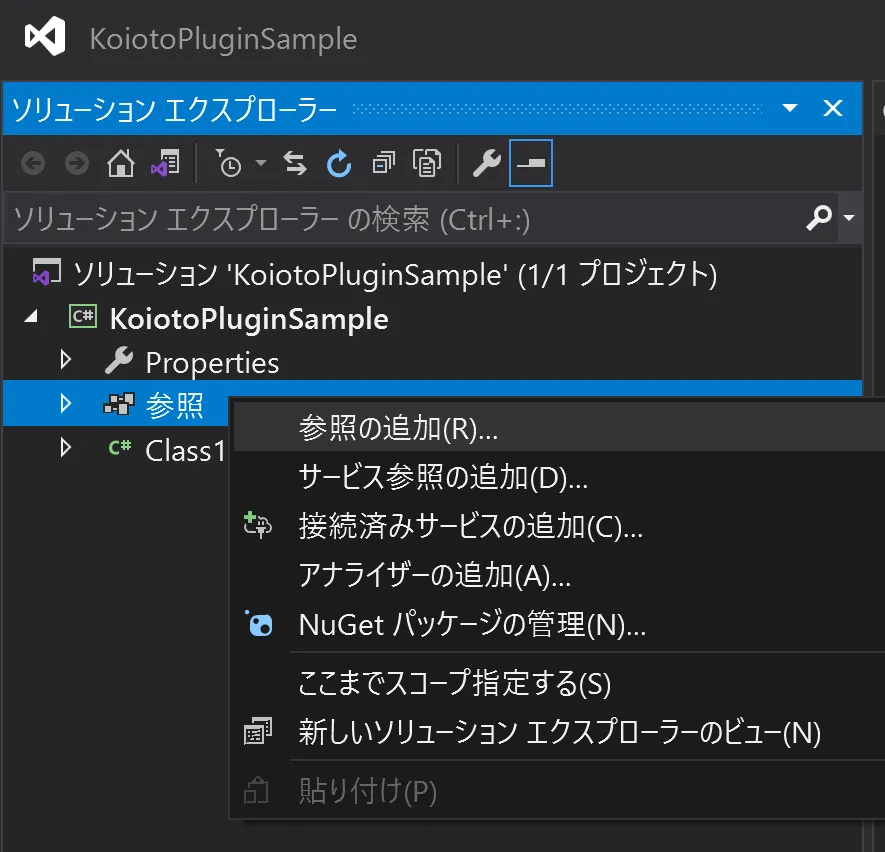This screenshot has height=852, width=885.
Task: Collapse the KoiotoPluginSample project node
Action: (x=30, y=317)
